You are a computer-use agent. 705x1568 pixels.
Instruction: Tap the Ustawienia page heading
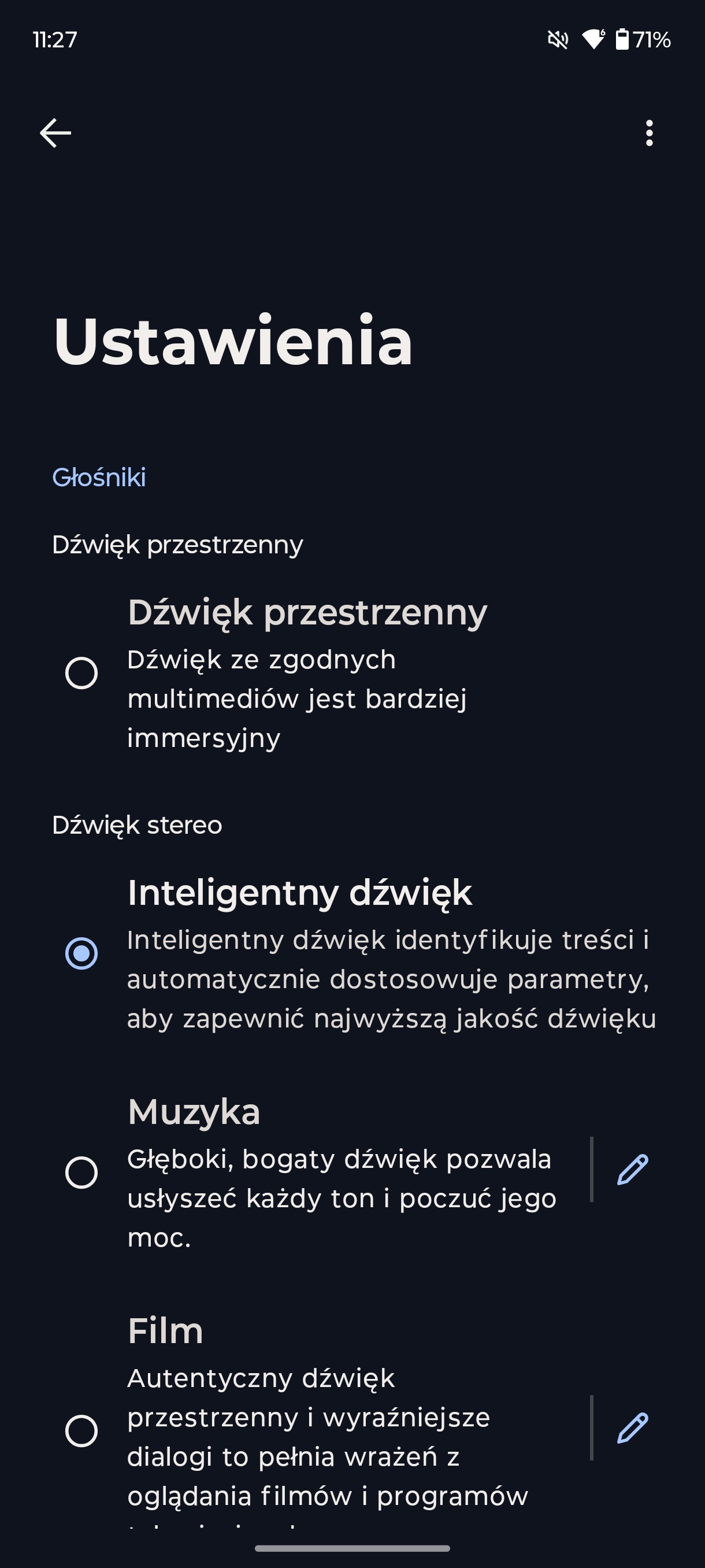[233, 341]
